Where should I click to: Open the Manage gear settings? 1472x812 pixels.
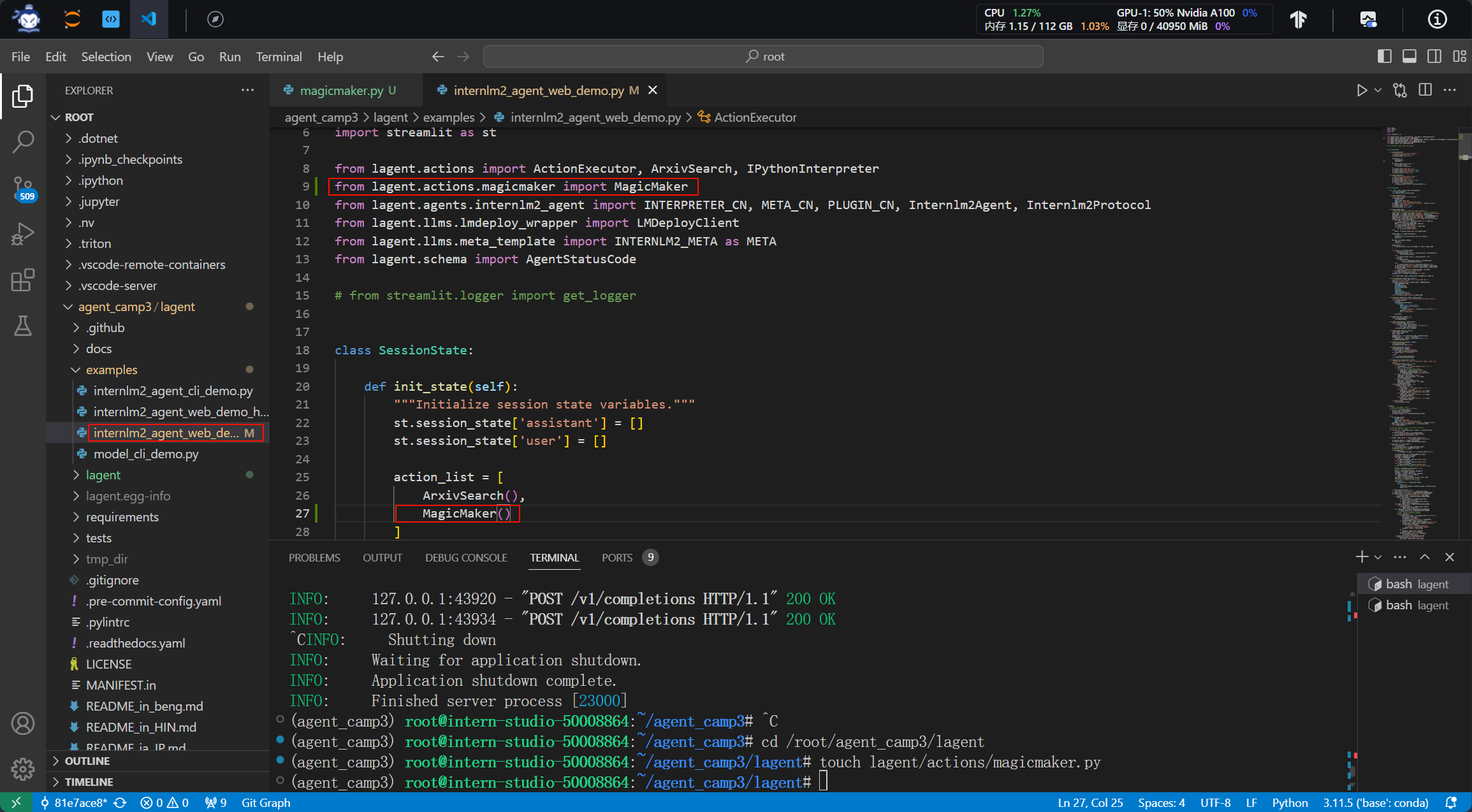(23, 769)
